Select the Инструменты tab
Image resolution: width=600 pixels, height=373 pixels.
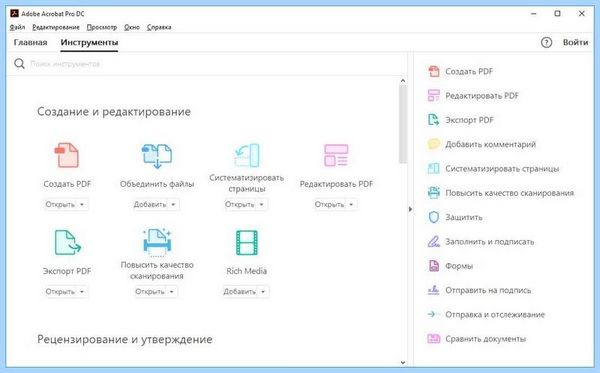pos(89,42)
